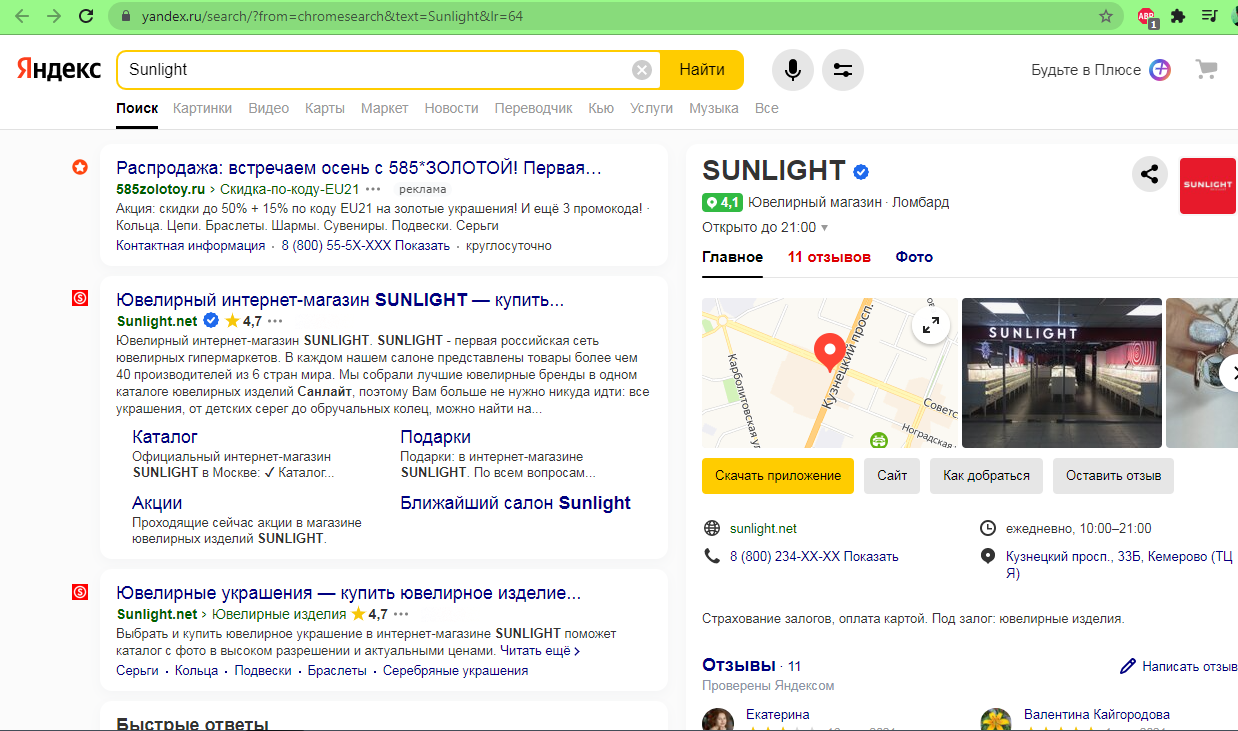Reload the page with the refresh icon
This screenshot has height=731, width=1238.
point(86,16)
